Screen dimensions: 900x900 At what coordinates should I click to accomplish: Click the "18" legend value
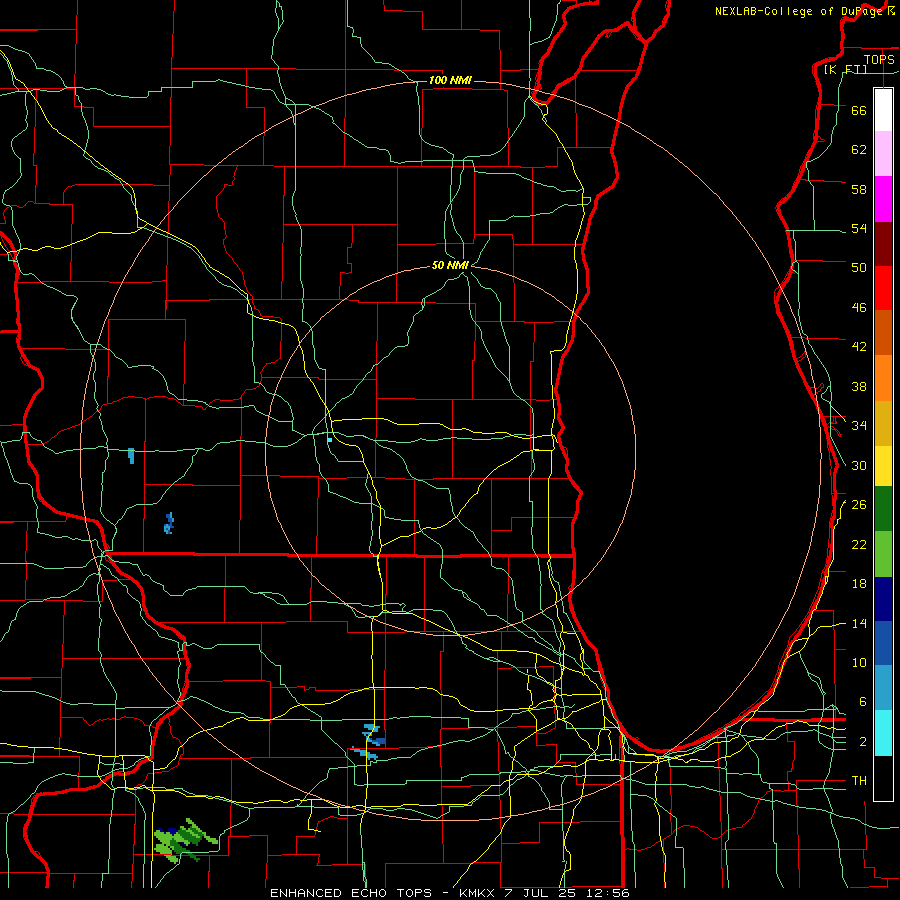click(x=859, y=584)
